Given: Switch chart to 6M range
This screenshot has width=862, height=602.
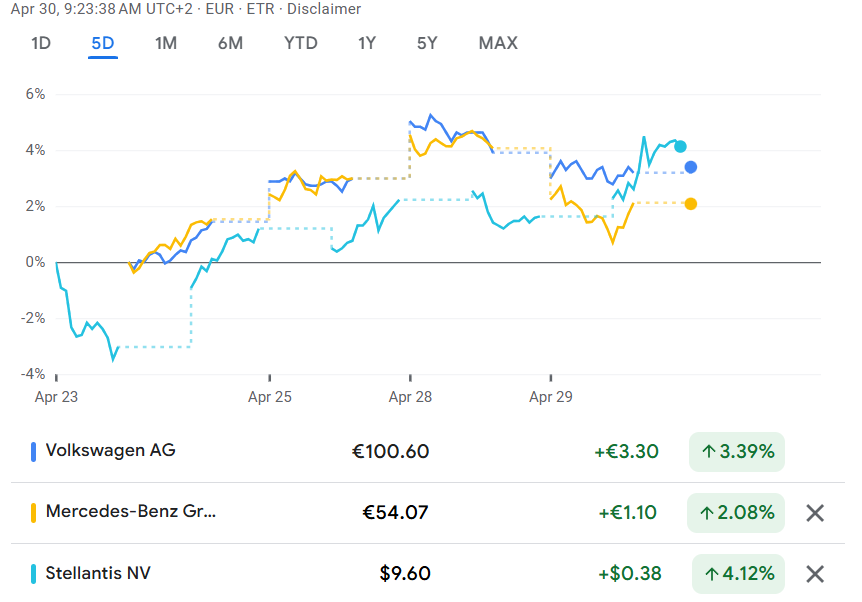Looking at the screenshot, I should [x=230, y=43].
